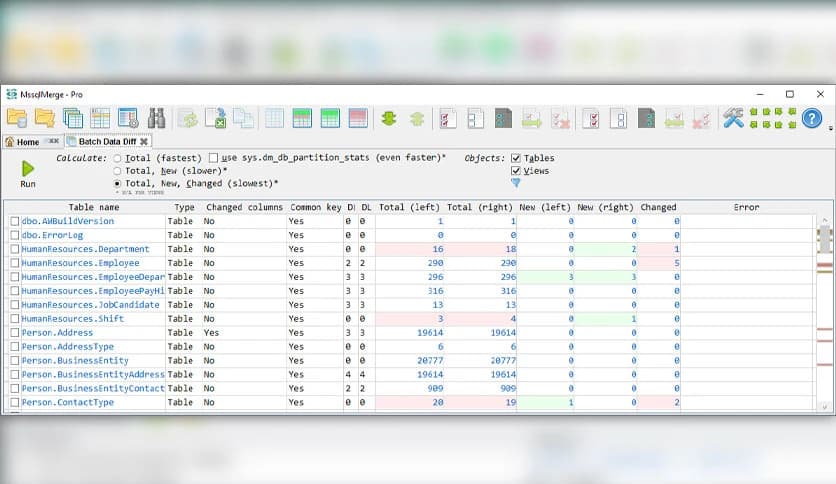
Task: Click the grid of small green arrows
Action: tap(773, 118)
